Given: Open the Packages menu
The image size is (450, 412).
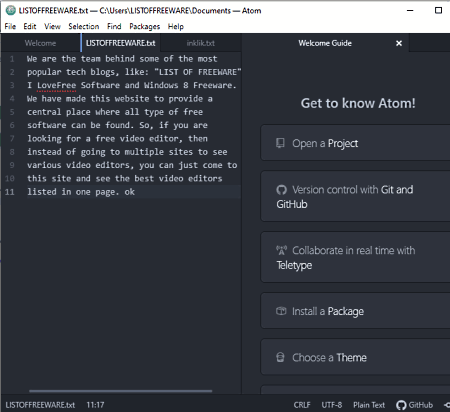Looking at the screenshot, I should click(x=144, y=26).
